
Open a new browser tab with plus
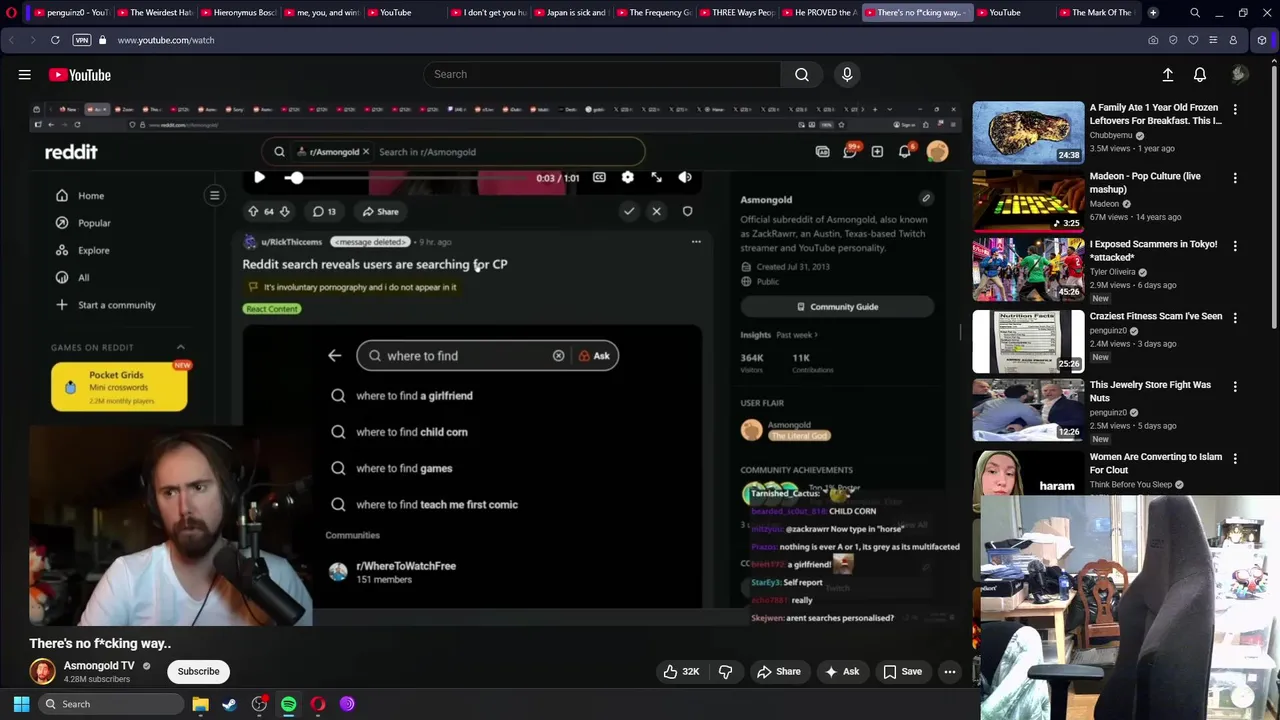point(1153,13)
